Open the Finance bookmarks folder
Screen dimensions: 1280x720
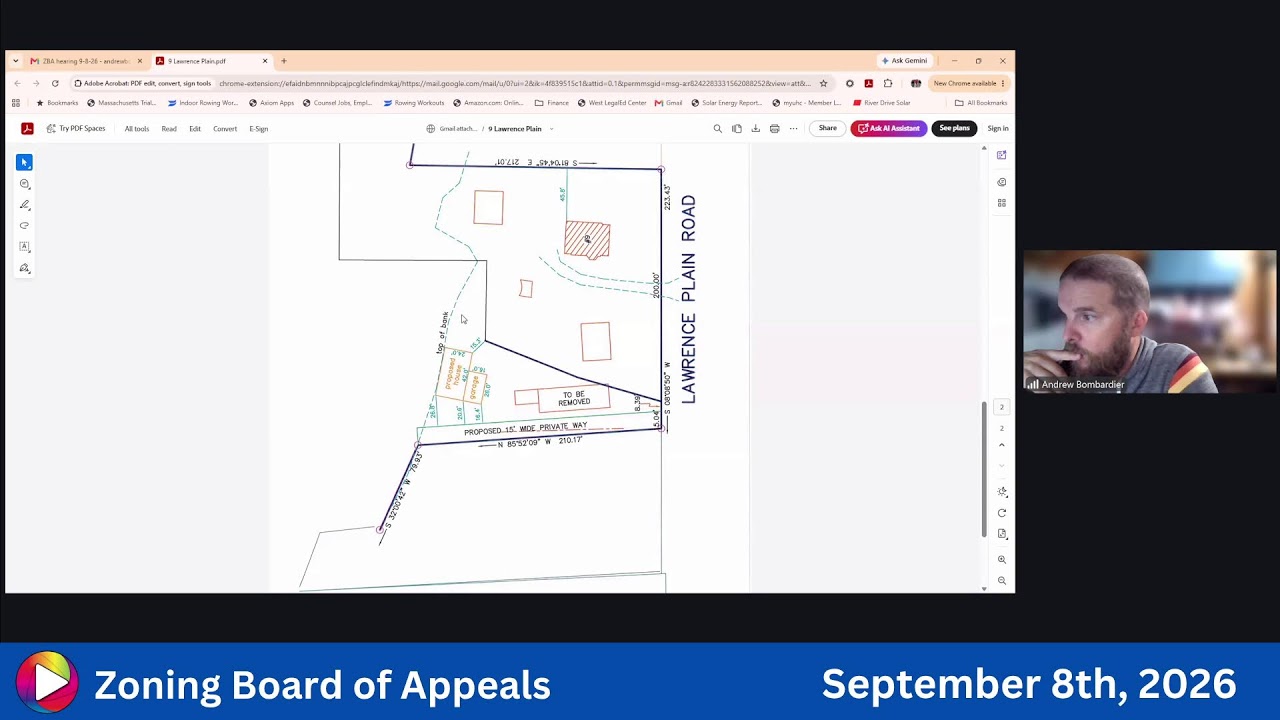click(552, 103)
